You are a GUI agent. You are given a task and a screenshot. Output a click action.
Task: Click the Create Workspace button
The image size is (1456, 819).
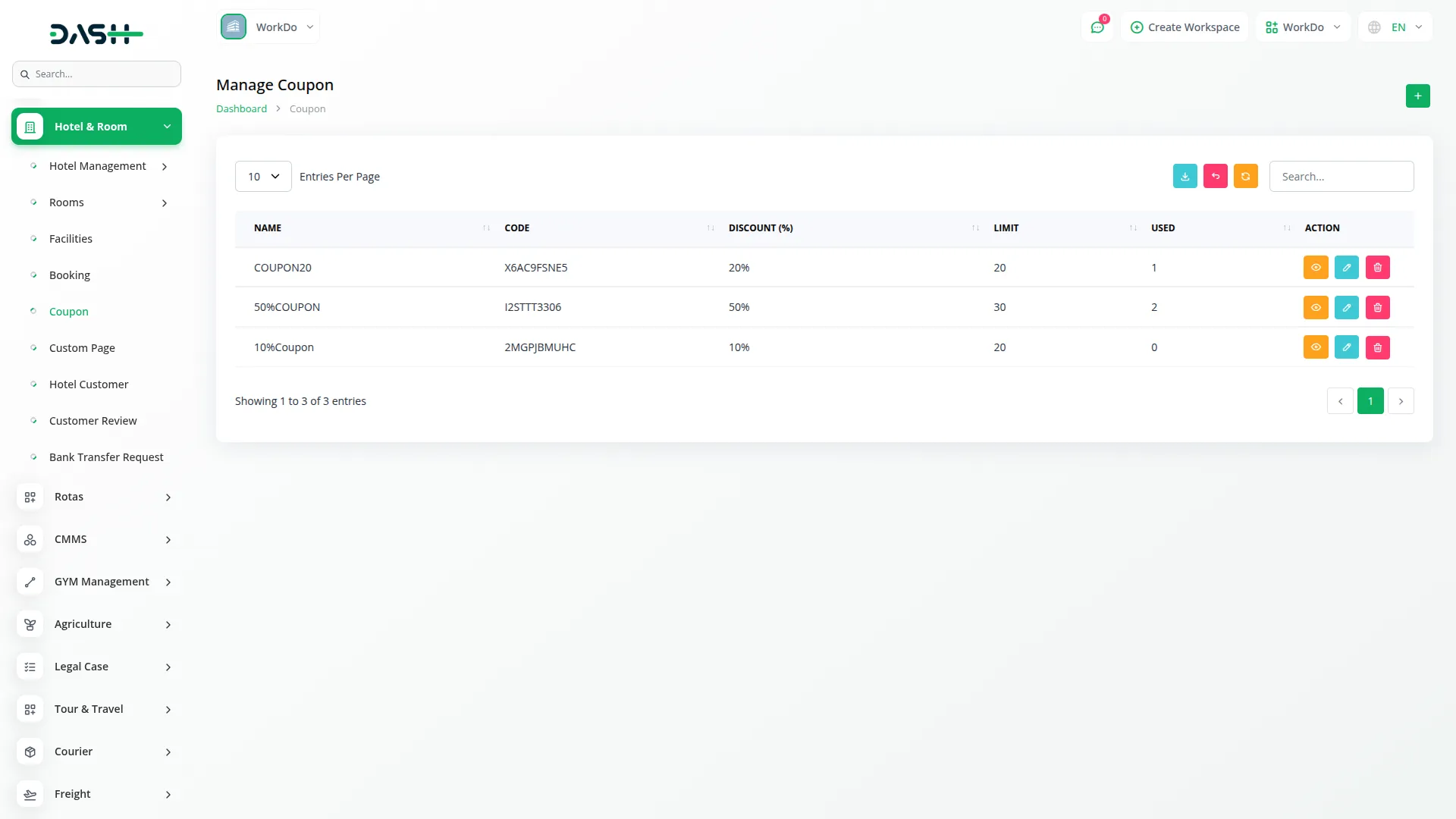pyautogui.click(x=1185, y=27)
